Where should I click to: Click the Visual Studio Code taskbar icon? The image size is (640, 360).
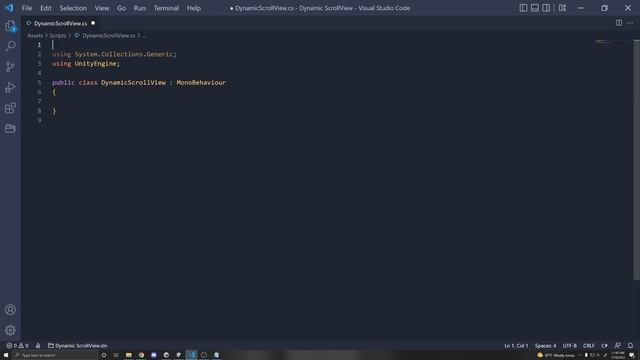pyautogui.click(x=191, y=355)
